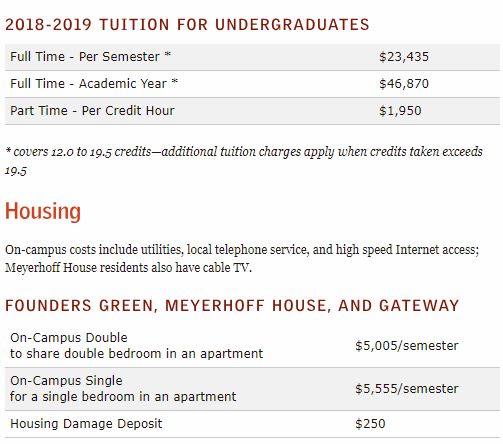Select the On-Campus Double label

pos(69,338)
